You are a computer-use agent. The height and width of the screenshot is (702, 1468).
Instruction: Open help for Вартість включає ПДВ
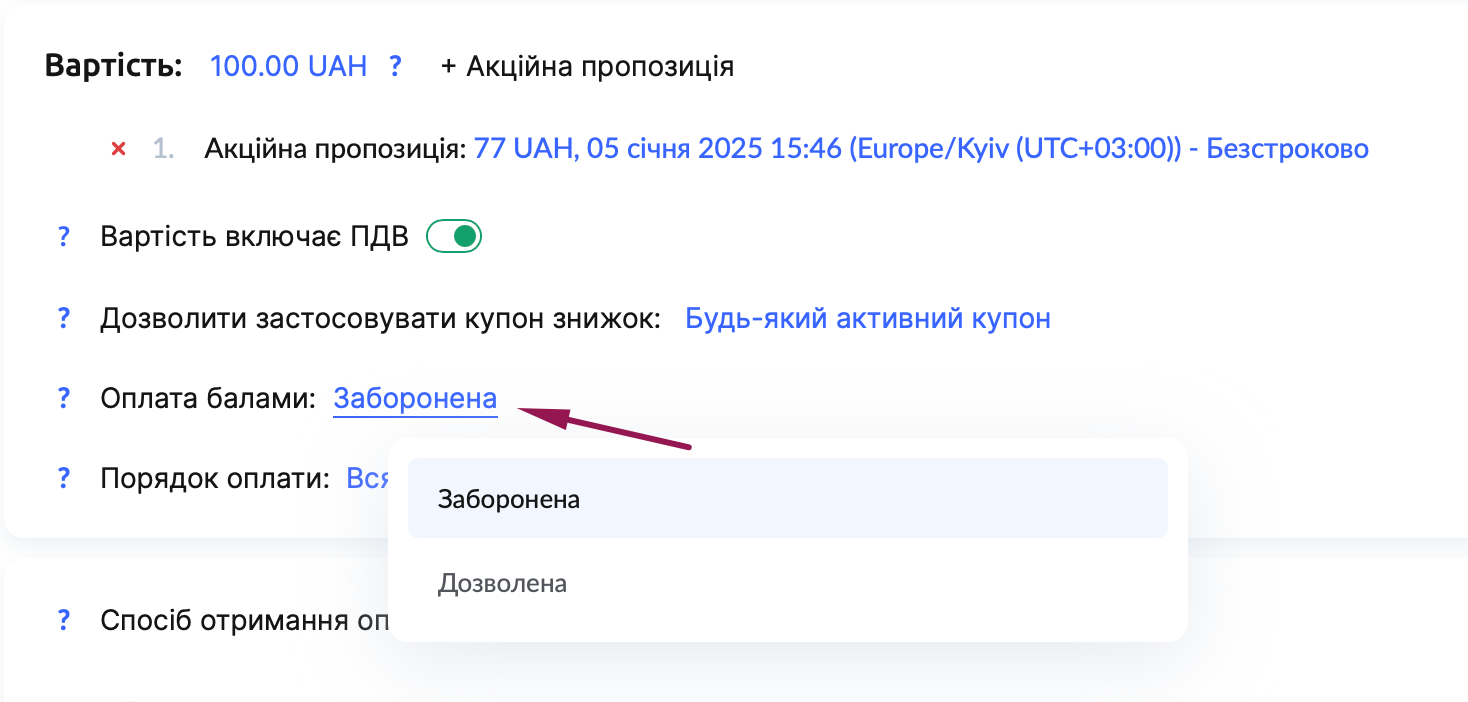coord(64,238)
